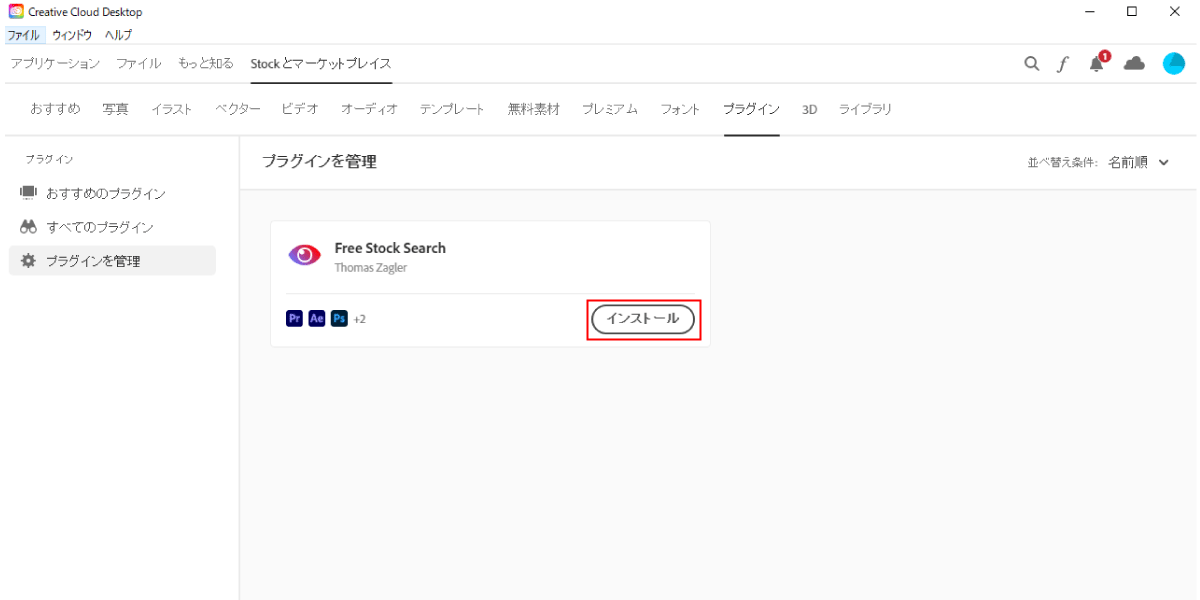Viewport: 1200px width, 600px height.
Task: Go to ビデオ category tab
Action: pos(300,109)
